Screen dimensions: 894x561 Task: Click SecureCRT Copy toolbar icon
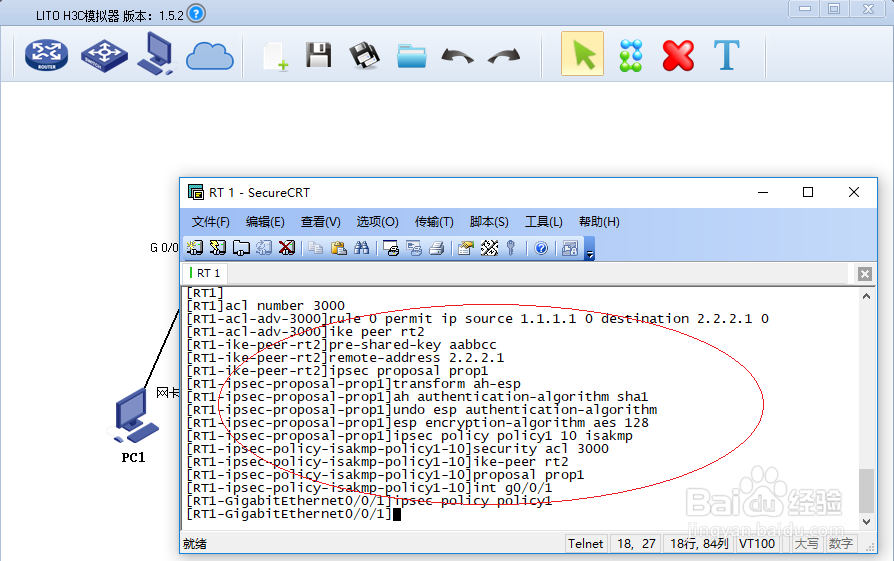[315, 248]
